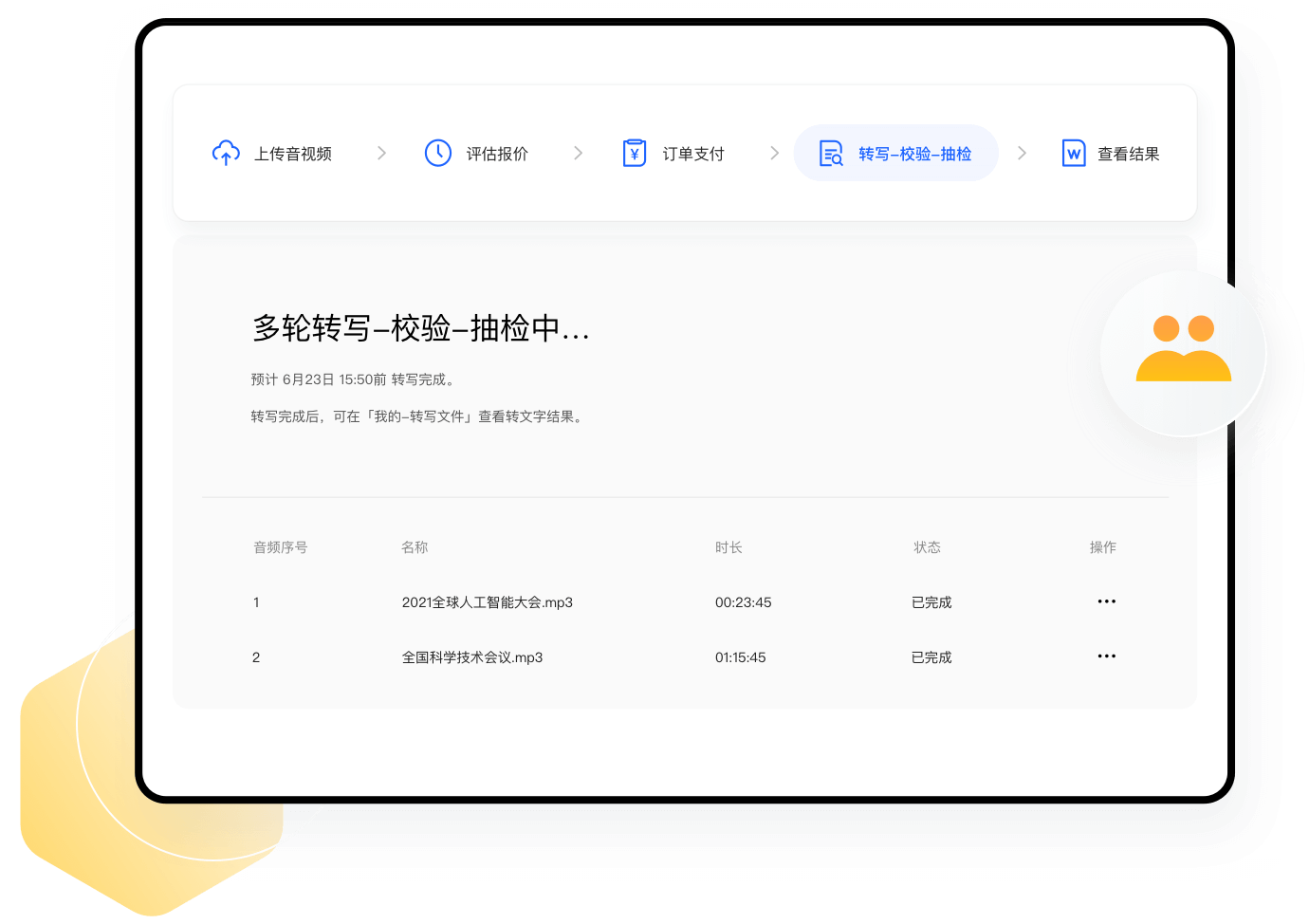This screenshot has width=1309, height=924.
Task: Click chevron arrow before 查看结果
Action: click(x=1022, y=153)
